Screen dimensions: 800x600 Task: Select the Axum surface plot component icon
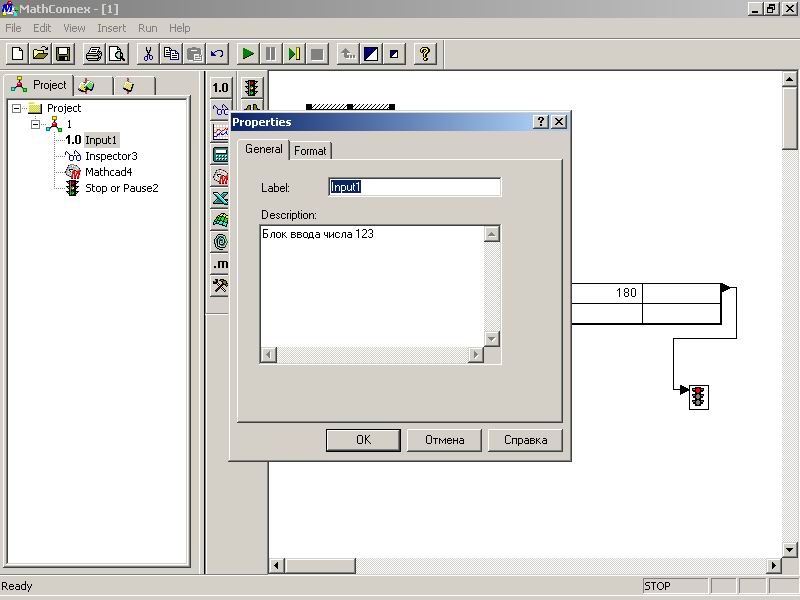pos(220,220)
